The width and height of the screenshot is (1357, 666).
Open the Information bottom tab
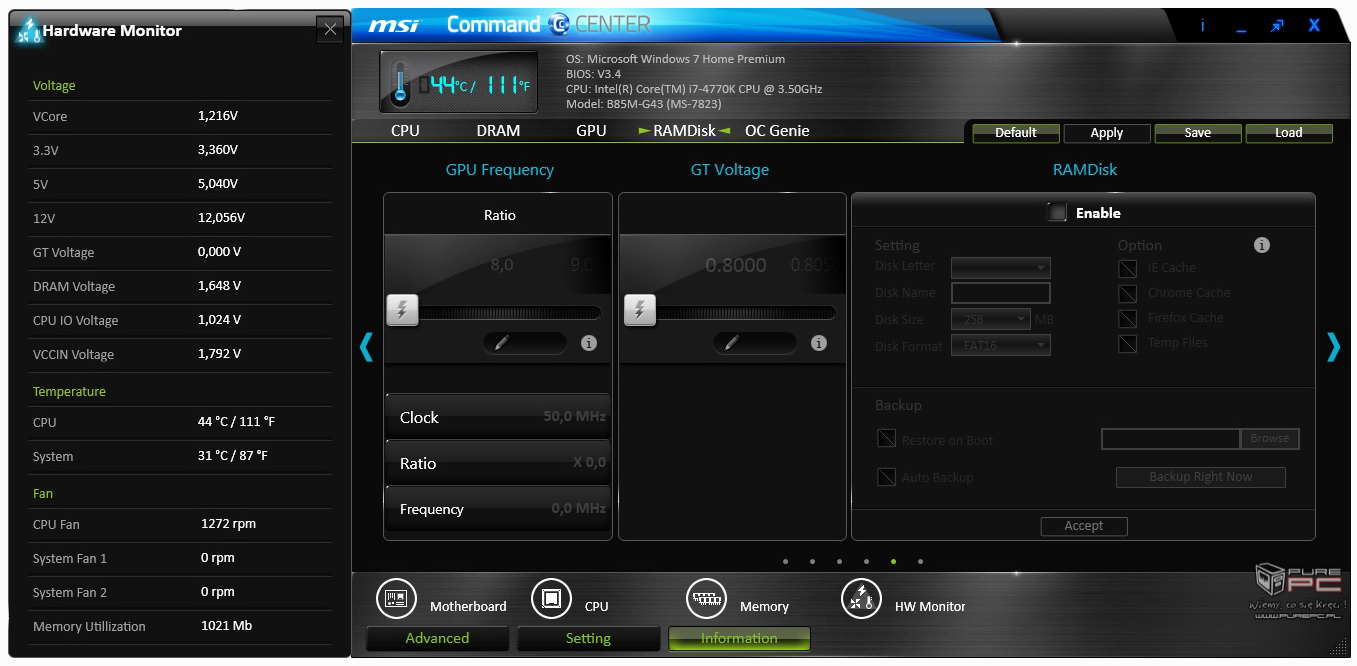[x=739, y=638]
